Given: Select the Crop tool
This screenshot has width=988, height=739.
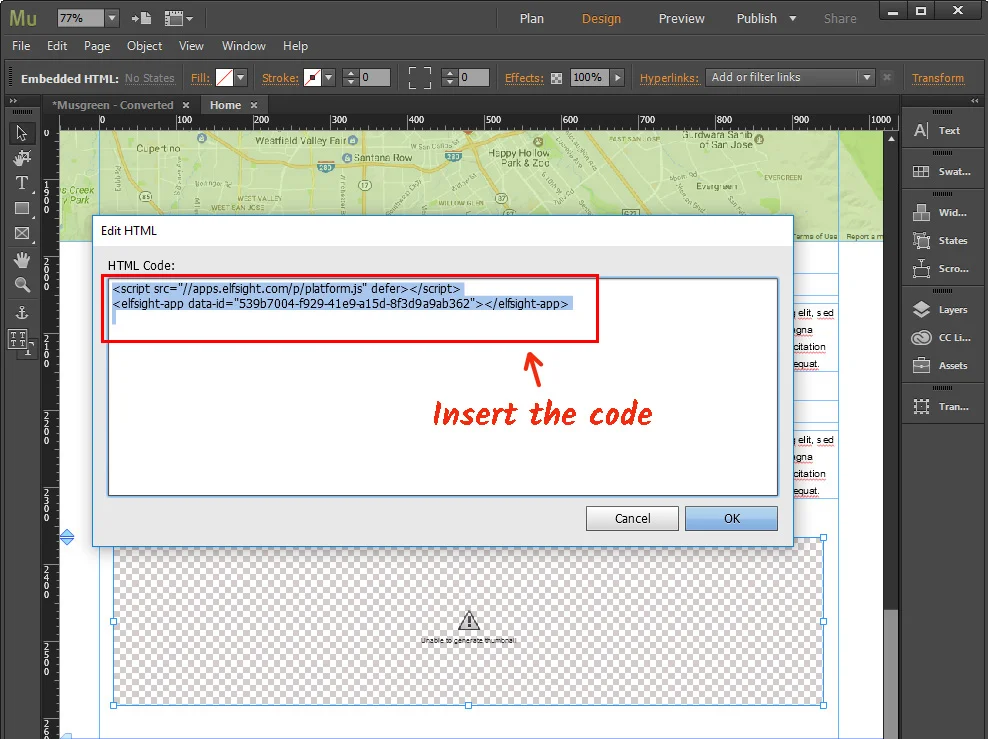Looking at the screenshot, I should 22,158.
